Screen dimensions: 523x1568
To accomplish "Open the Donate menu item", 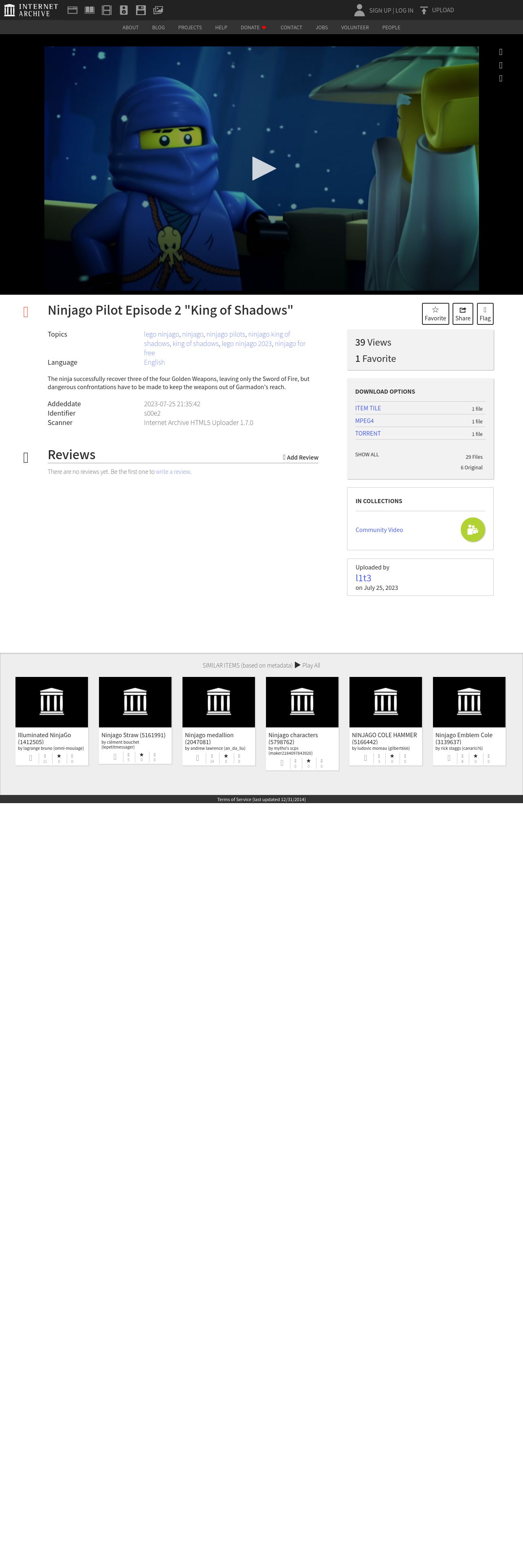I will (253, 27).
